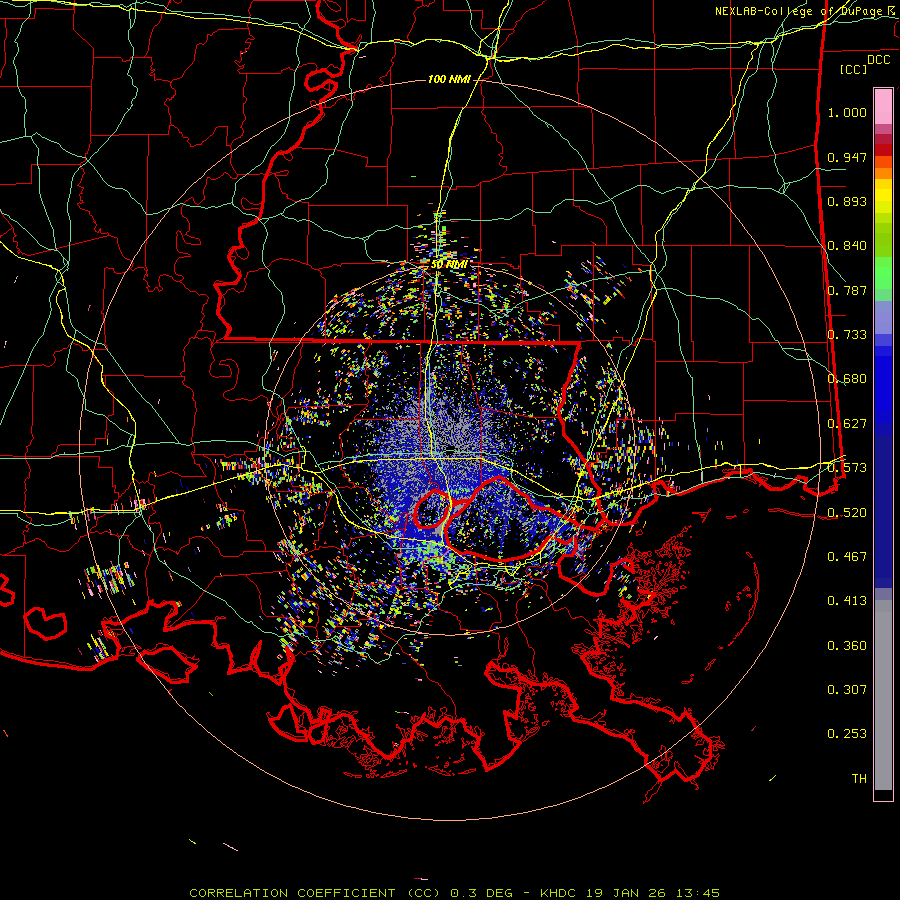900x900 pixels.
Task: Pick the pink swatch at the scale top
Action: click(883, 106)
